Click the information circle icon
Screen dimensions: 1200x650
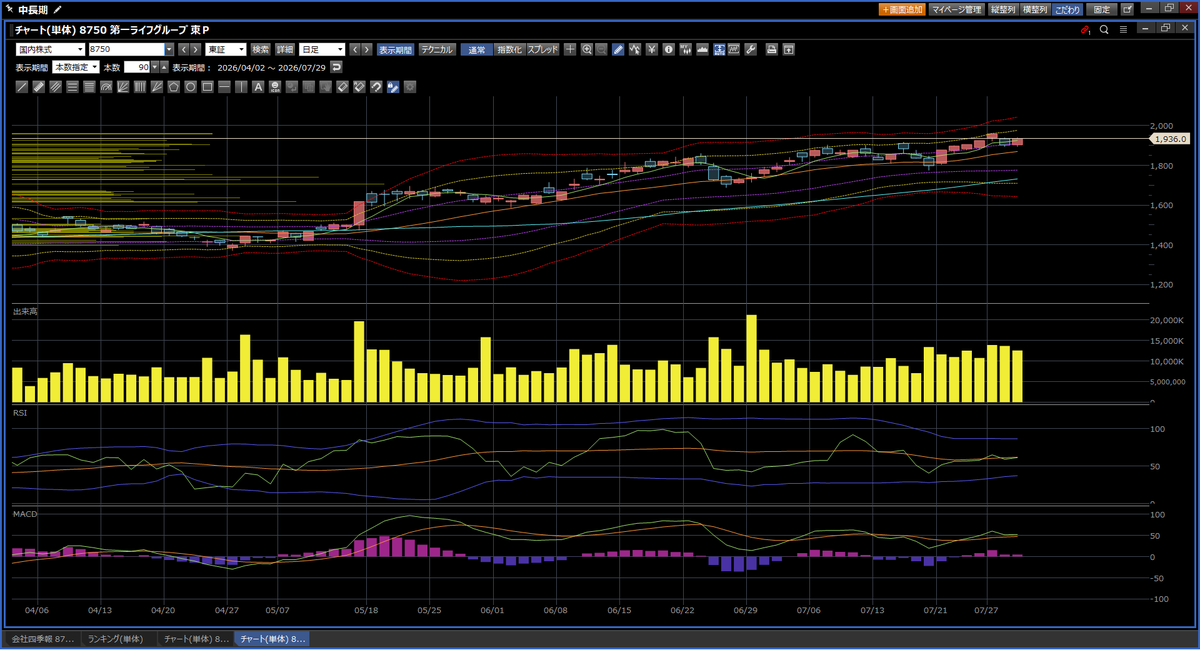click(668, 49)
